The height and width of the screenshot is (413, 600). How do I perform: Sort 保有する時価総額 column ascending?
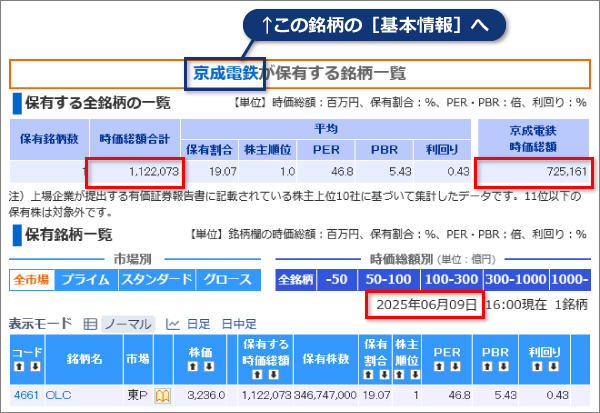[257, 375]
